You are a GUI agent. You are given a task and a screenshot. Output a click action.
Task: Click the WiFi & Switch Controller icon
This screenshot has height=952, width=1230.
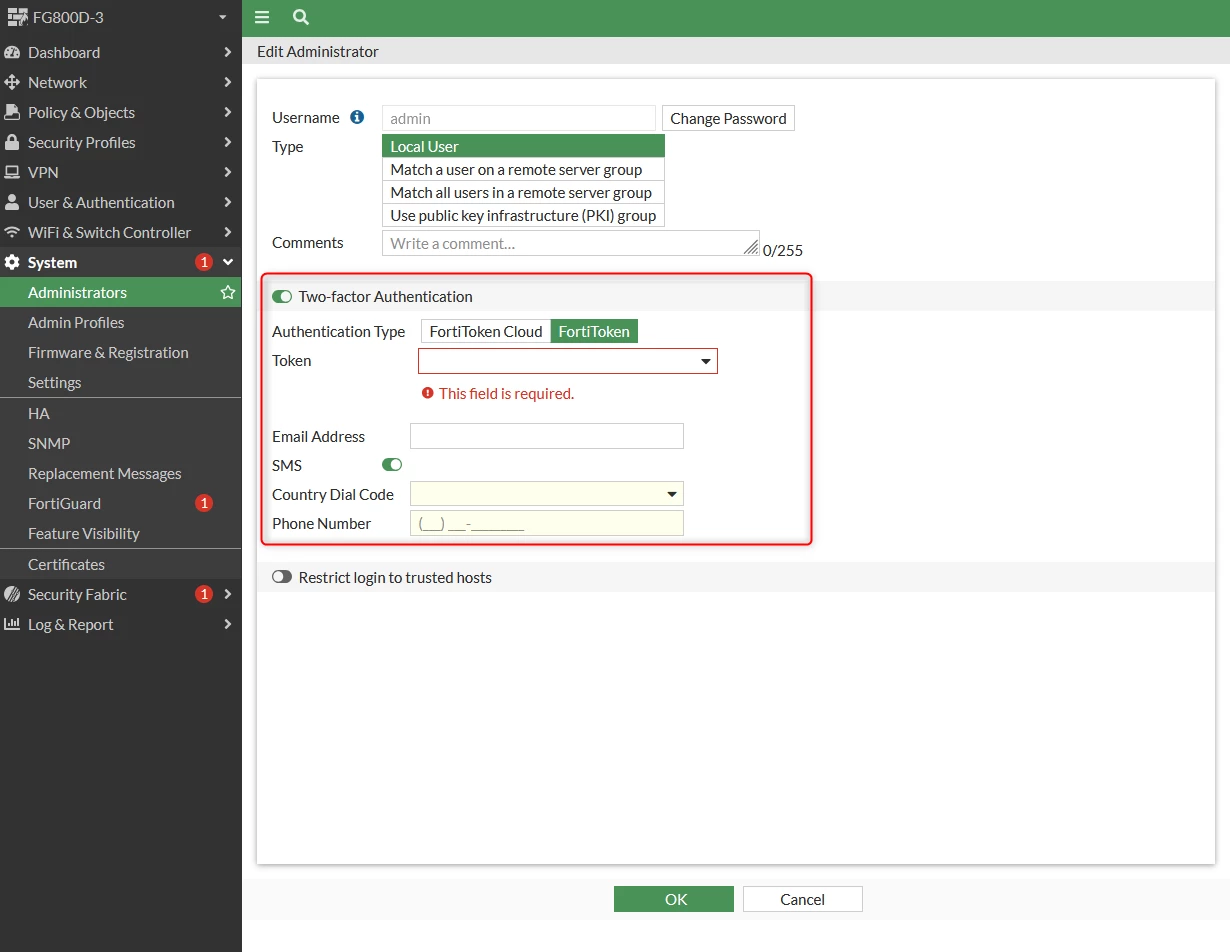pyautogui.click(x=12, y=232)
